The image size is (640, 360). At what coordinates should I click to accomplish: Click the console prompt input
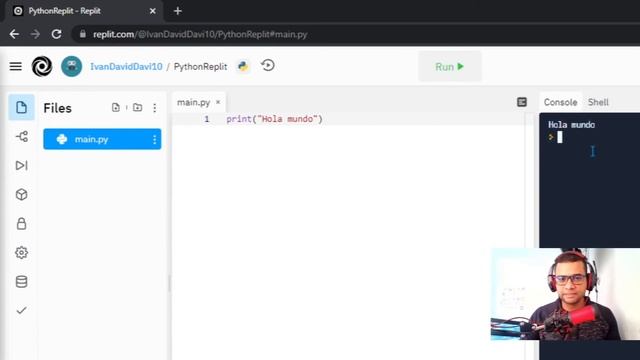coord(560,137)
